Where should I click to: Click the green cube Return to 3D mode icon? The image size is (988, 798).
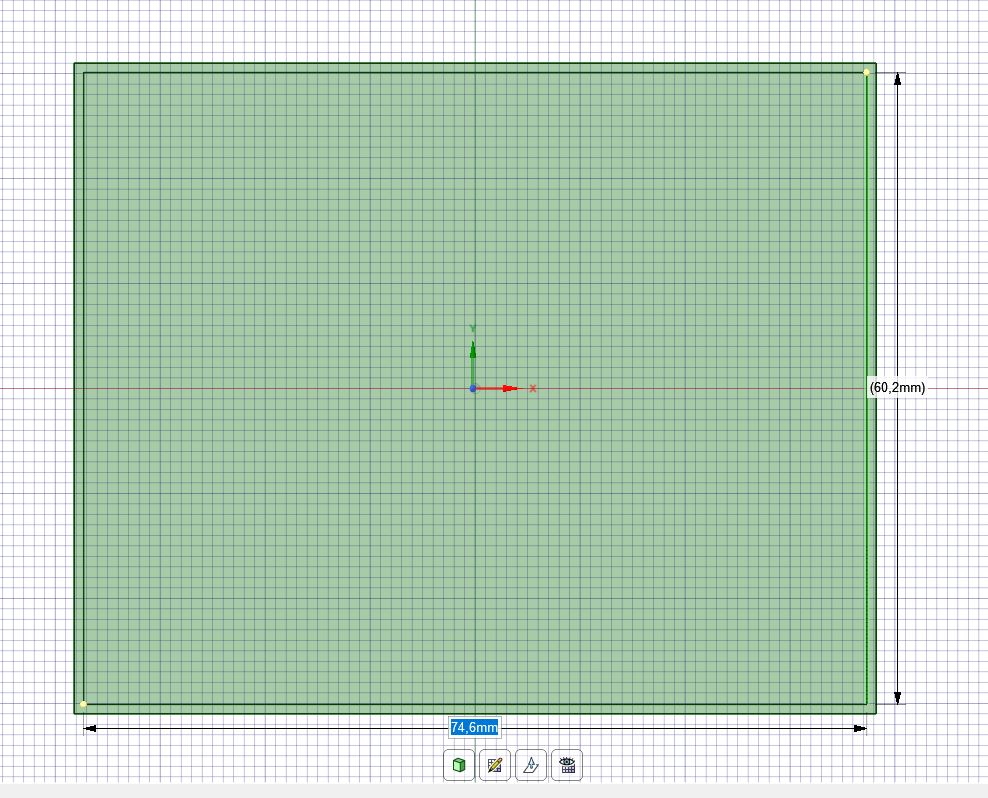pyautogui.click(x=459, y=765)
